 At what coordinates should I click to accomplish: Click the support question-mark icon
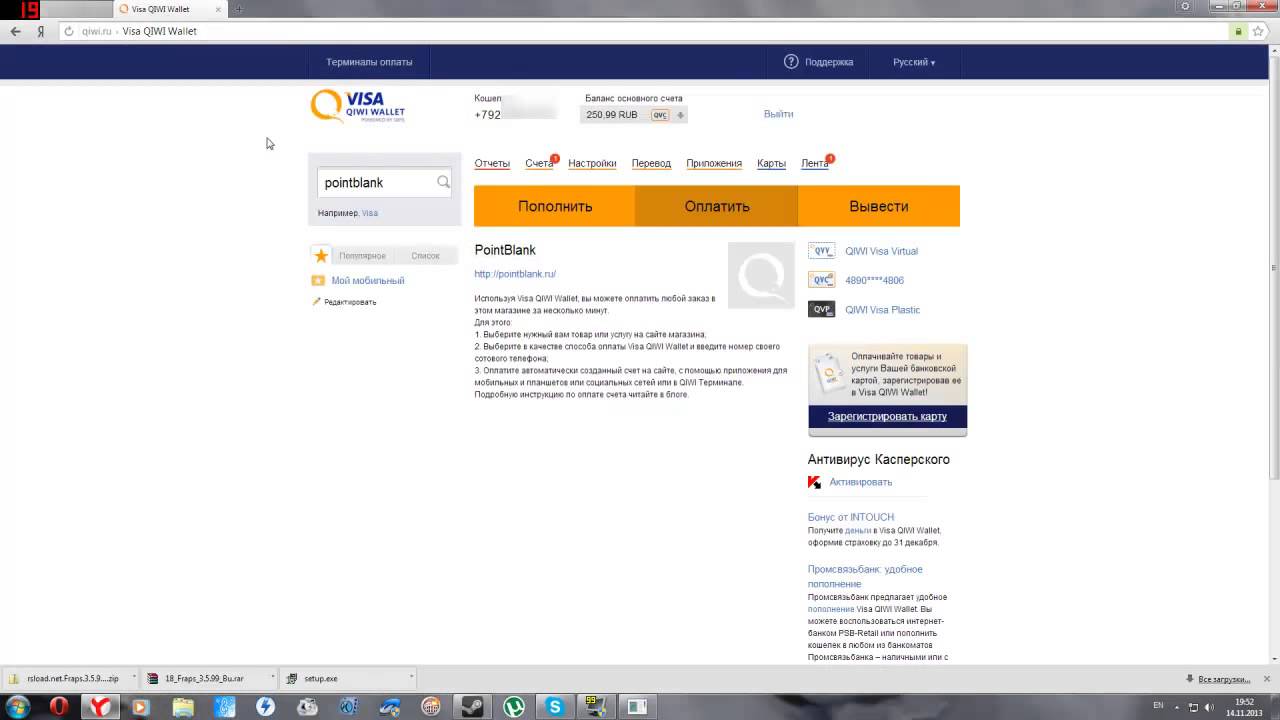[x=791, y=61]
